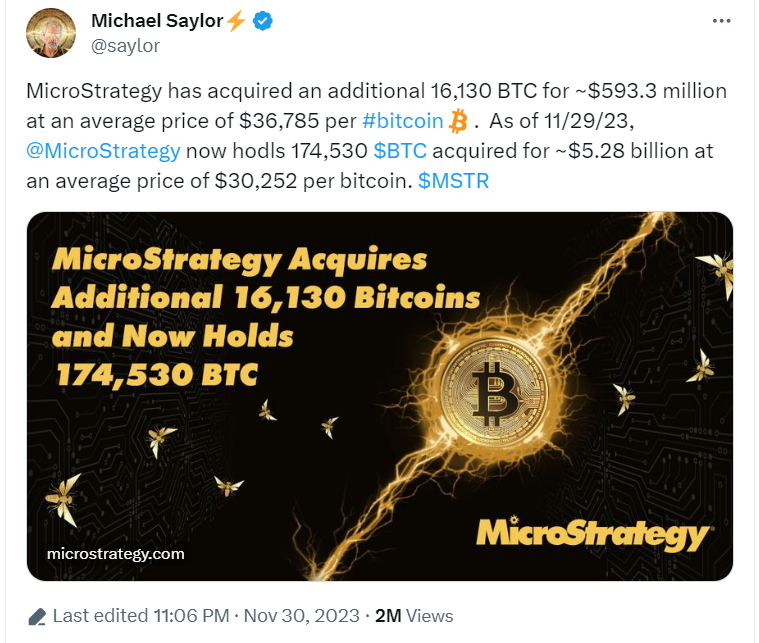Open the three-dot more options menu

[x=721, y=21]
